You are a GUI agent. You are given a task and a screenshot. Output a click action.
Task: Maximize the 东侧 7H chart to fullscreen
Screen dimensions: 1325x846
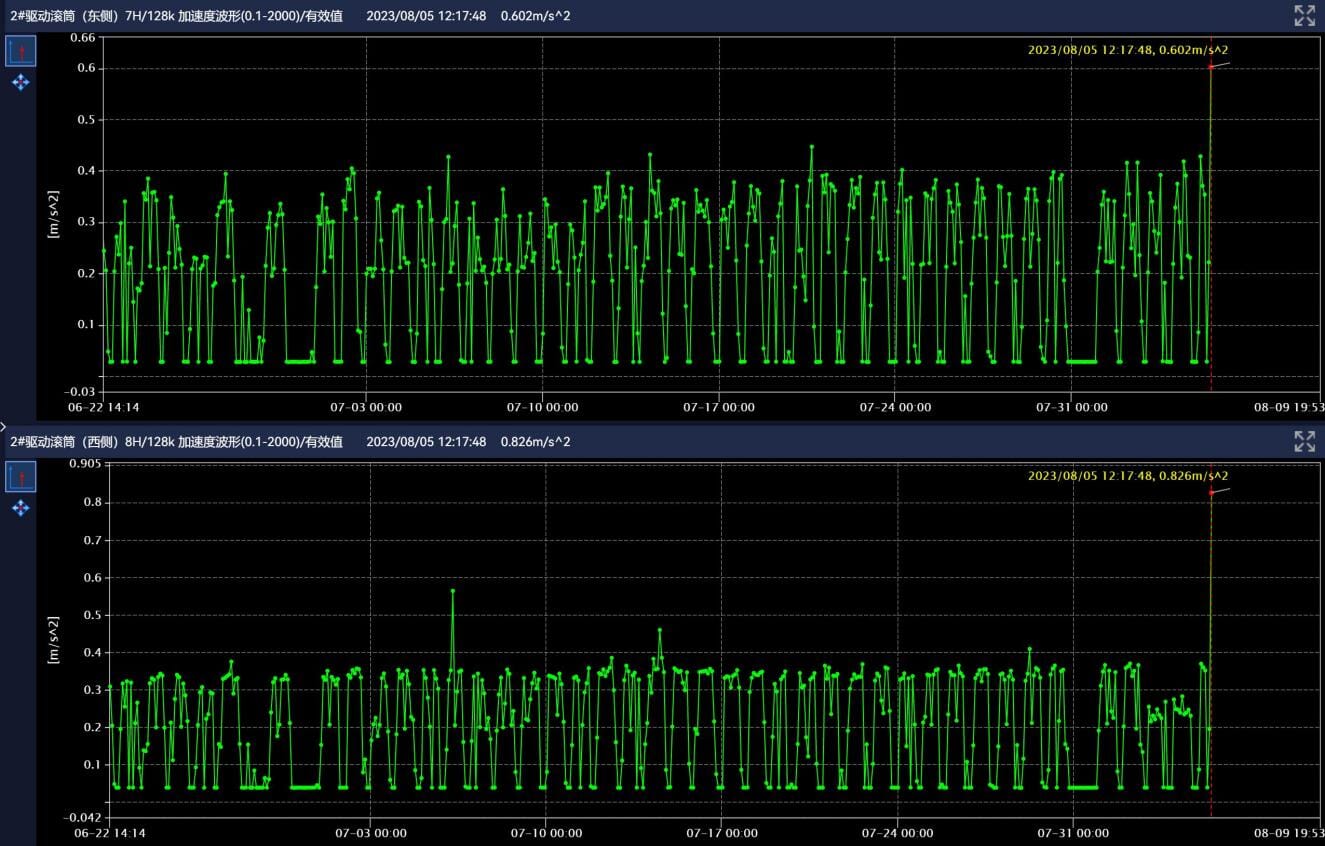1304,15
